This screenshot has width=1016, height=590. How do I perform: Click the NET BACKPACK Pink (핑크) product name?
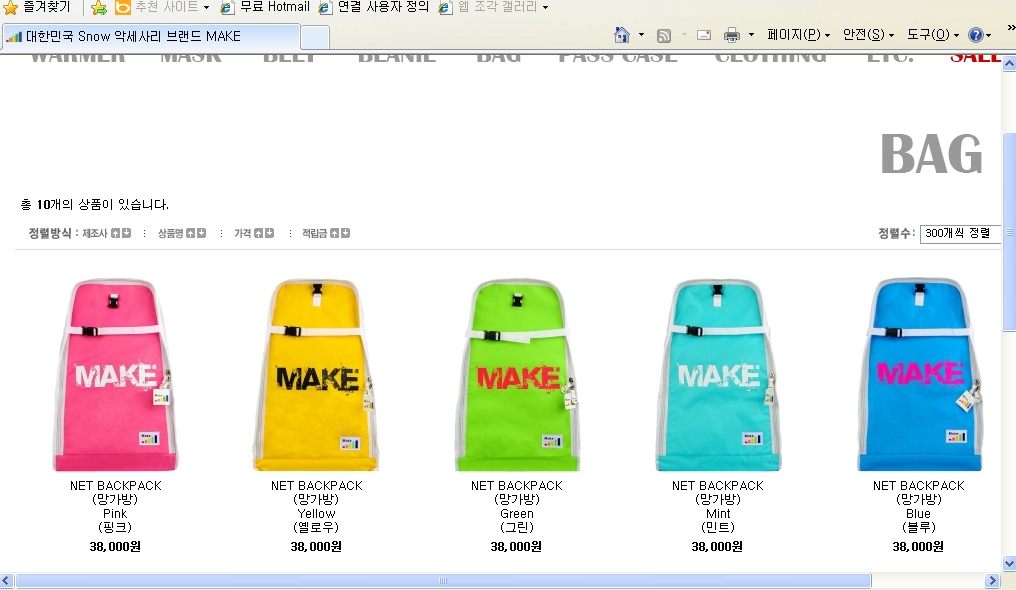[115, 506]
